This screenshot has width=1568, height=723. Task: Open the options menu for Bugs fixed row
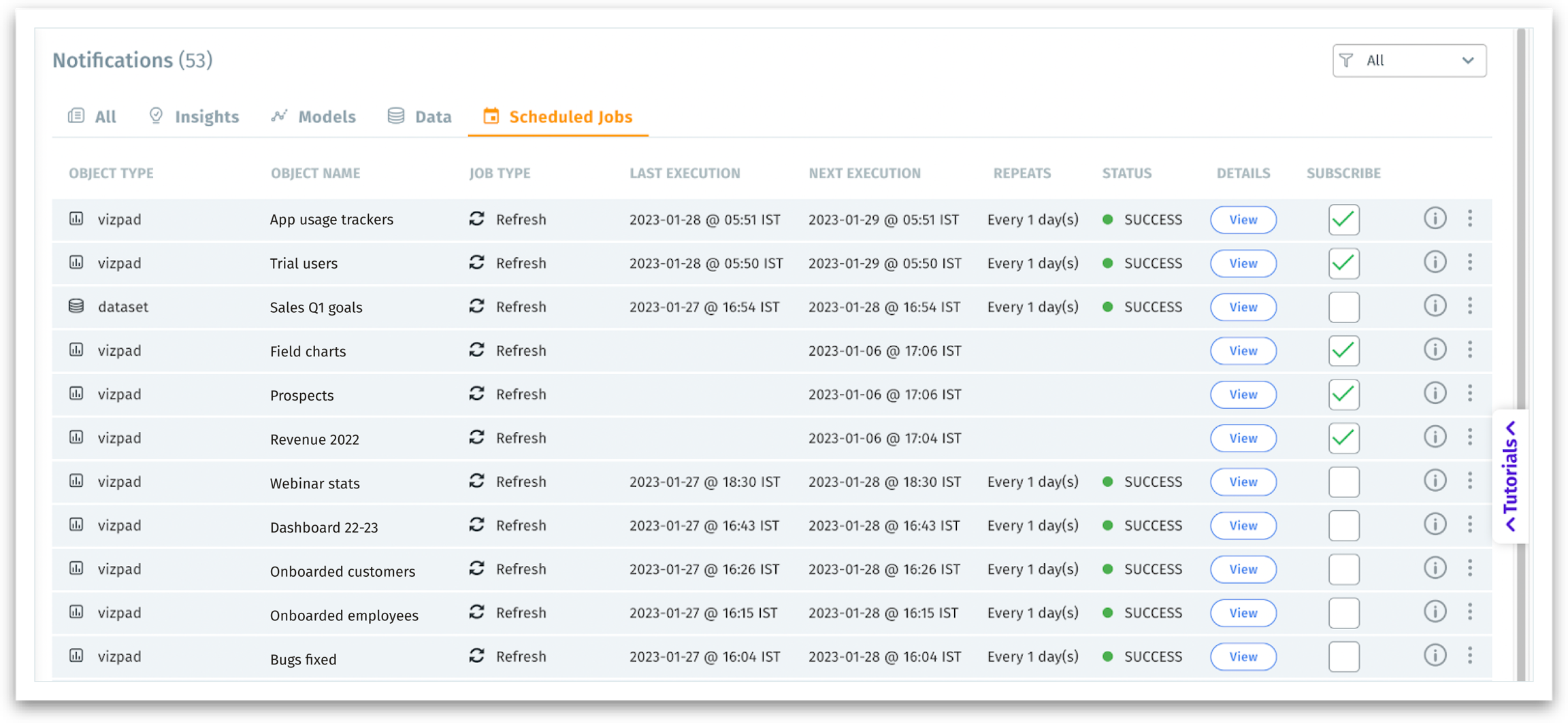pyautogui.click(x=1470, y=656)
